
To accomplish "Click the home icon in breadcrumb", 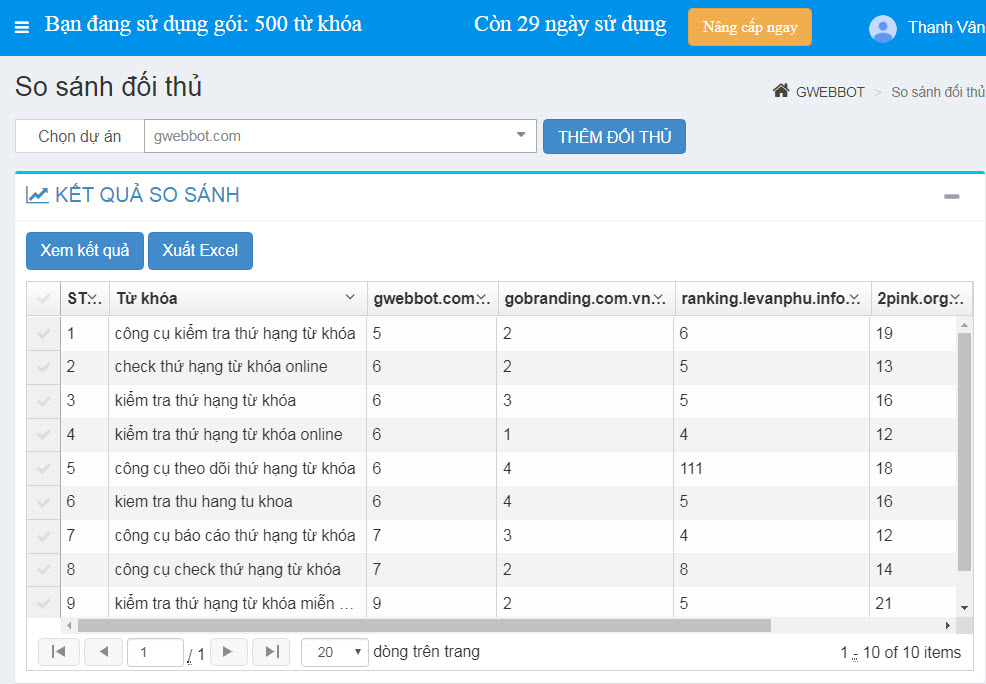I will [781, 91].
